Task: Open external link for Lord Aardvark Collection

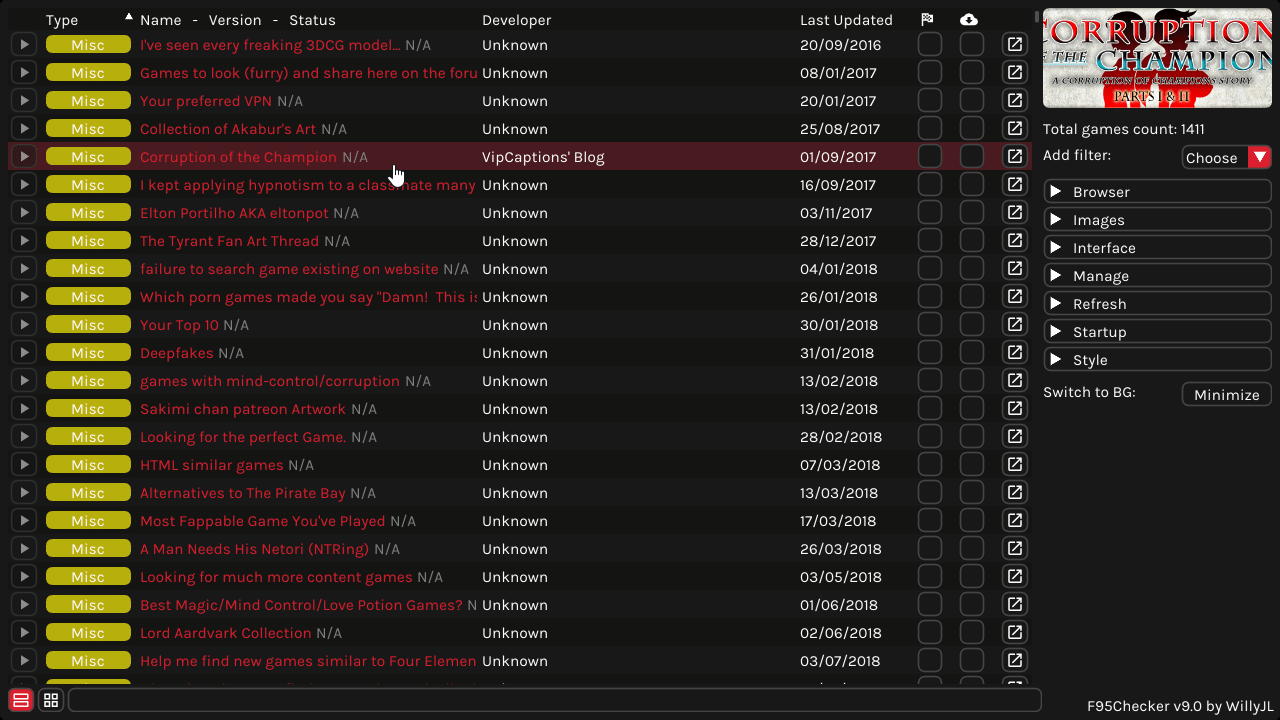Action: pyautogui.click(x=1015, y=633)
